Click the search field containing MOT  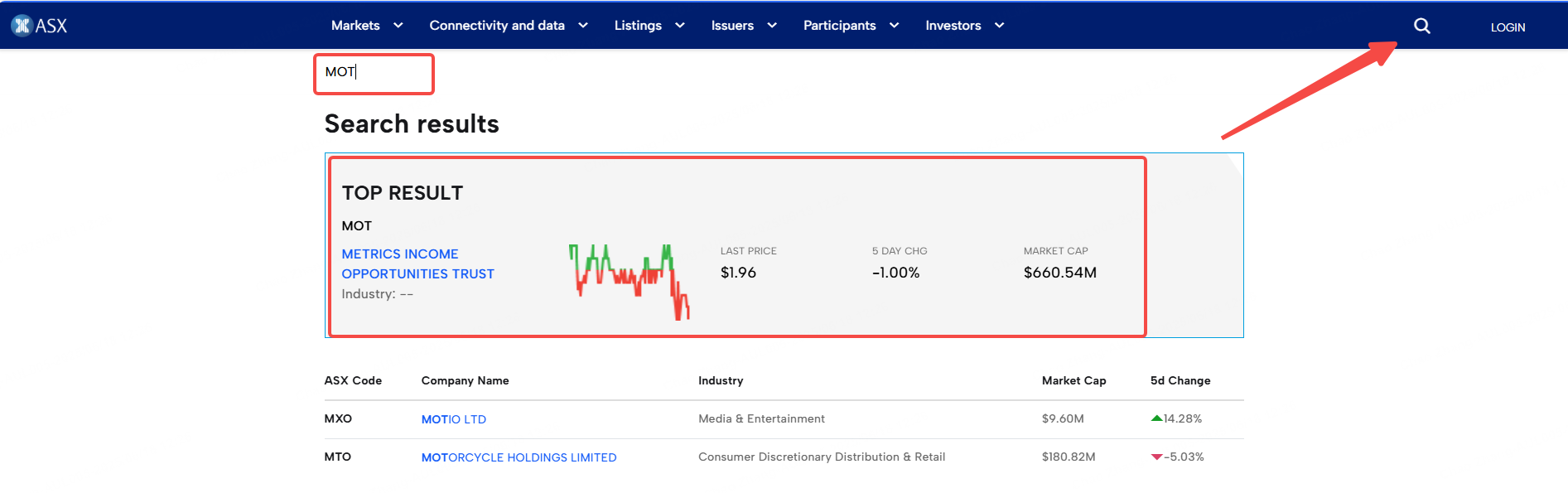(x=374, y=74)
